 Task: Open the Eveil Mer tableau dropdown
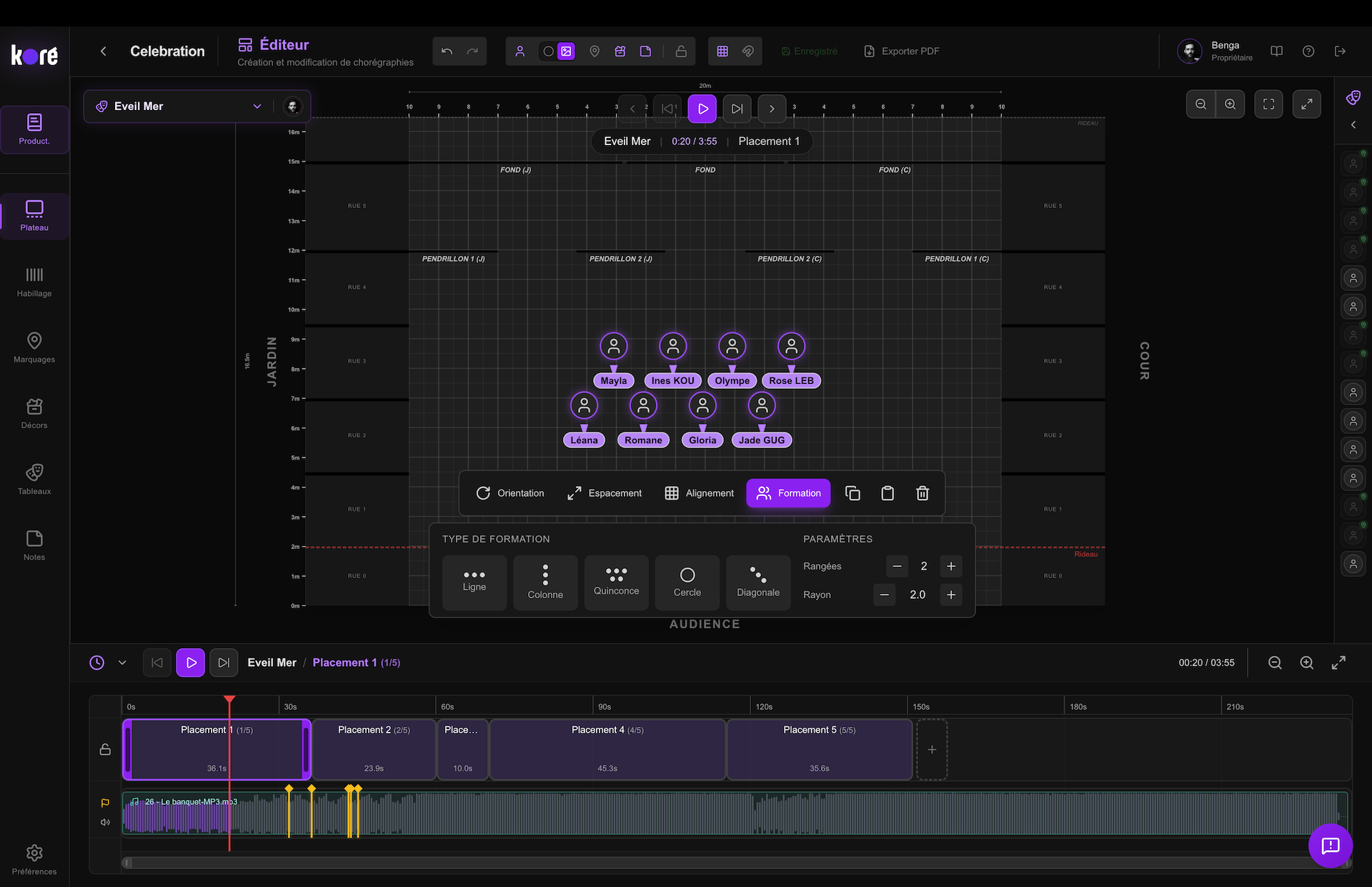[x=257, y=106]
